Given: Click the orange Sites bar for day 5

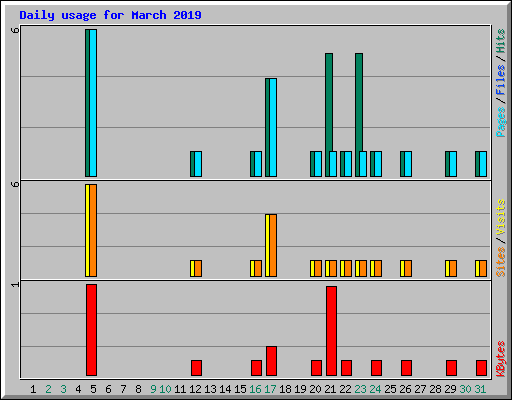Looking at the screenshot, I should click(93, 230).
